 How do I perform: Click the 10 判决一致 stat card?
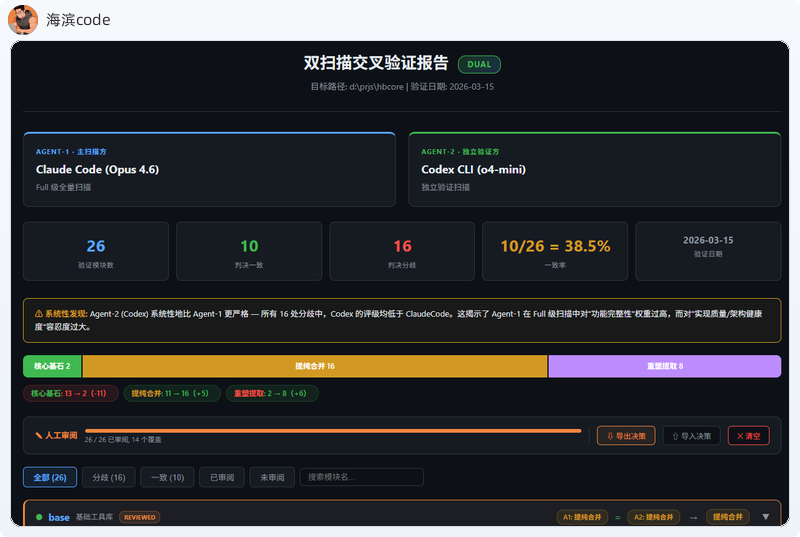click(249, 251)
